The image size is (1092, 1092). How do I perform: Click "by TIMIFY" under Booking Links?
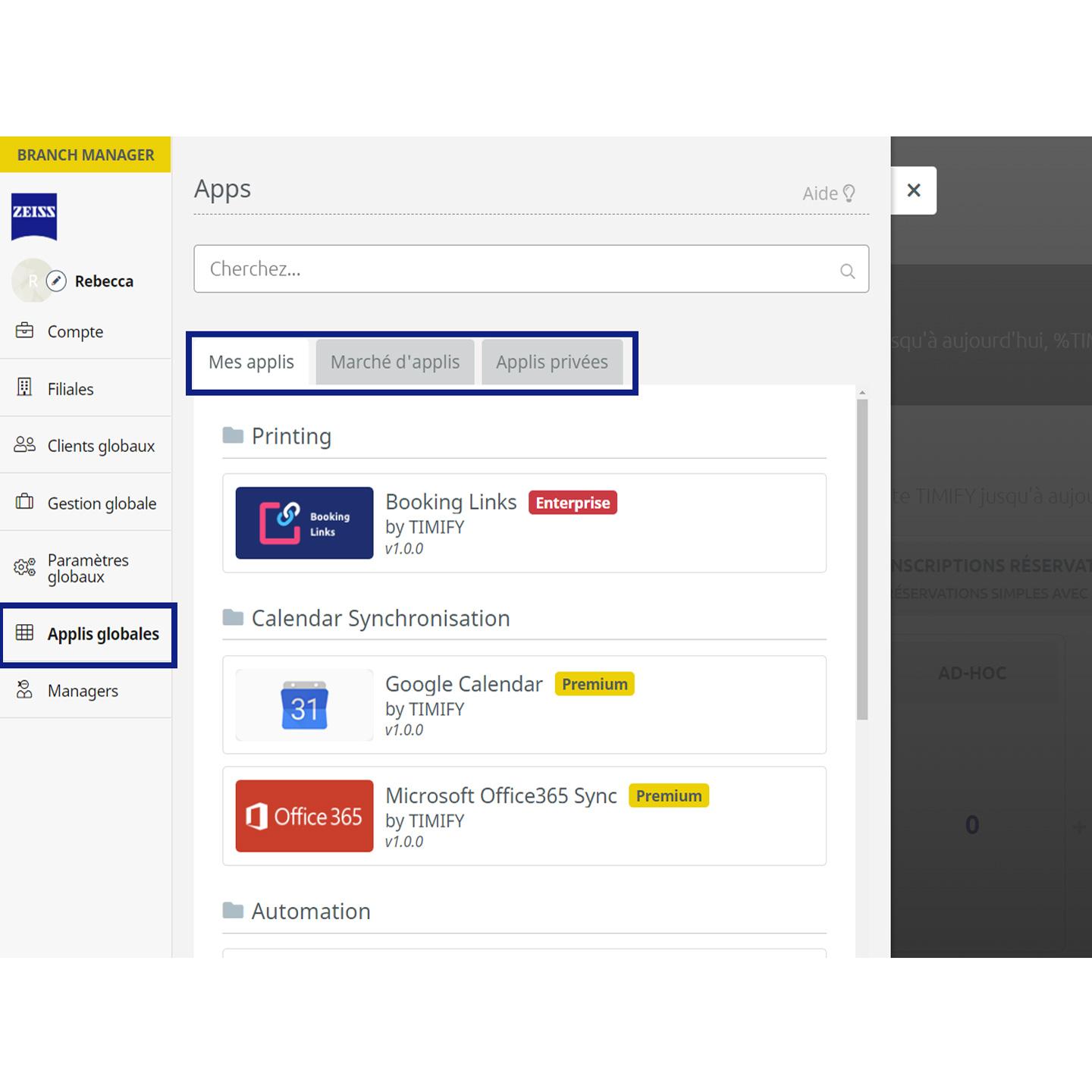point(425,527)
